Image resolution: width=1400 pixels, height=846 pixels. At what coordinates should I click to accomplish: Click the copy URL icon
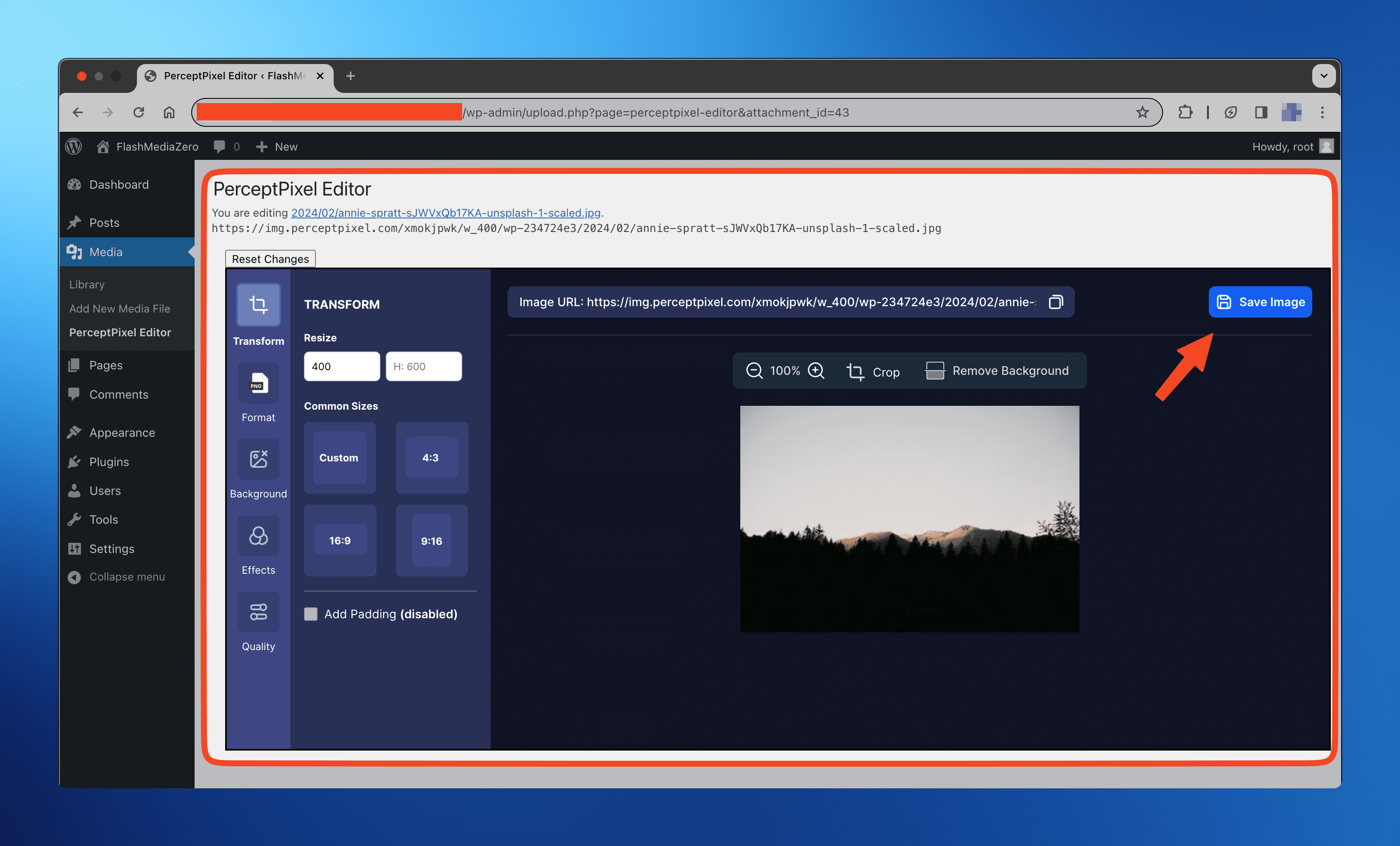coord(1057,302)
